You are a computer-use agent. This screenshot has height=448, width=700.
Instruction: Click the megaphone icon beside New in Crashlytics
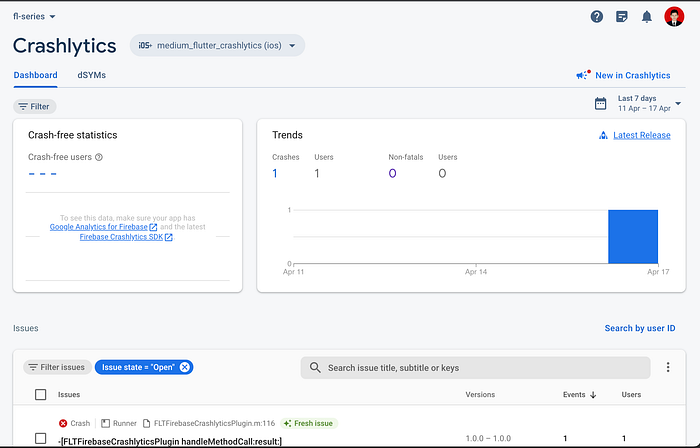pyautogui.click(x=583, y=75)
